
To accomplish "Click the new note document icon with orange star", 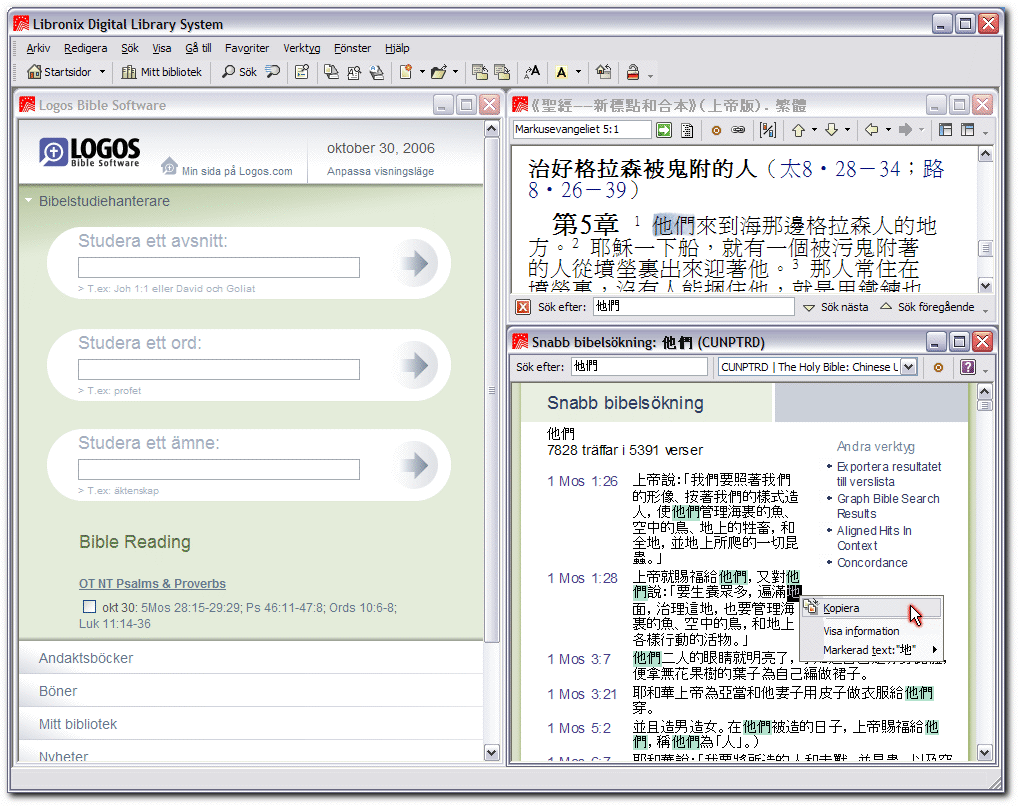I will tap(406, 72).
